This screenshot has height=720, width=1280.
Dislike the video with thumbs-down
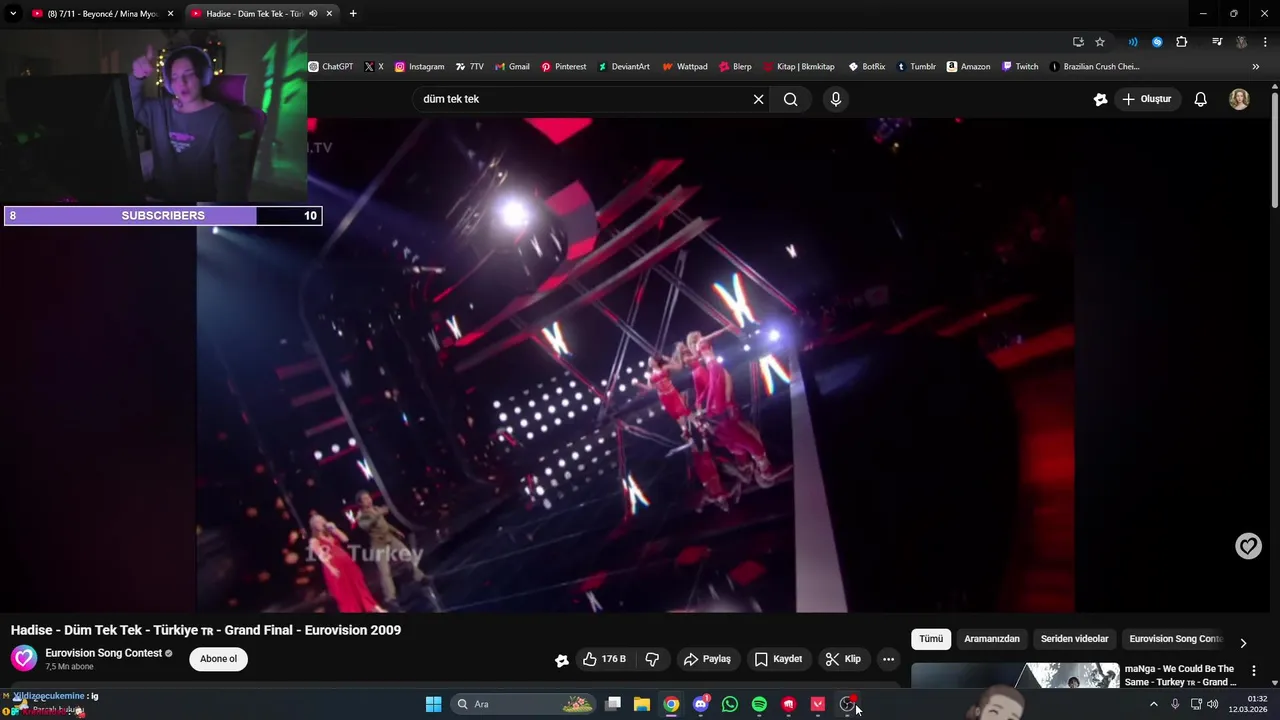click(x=653, y=659)
